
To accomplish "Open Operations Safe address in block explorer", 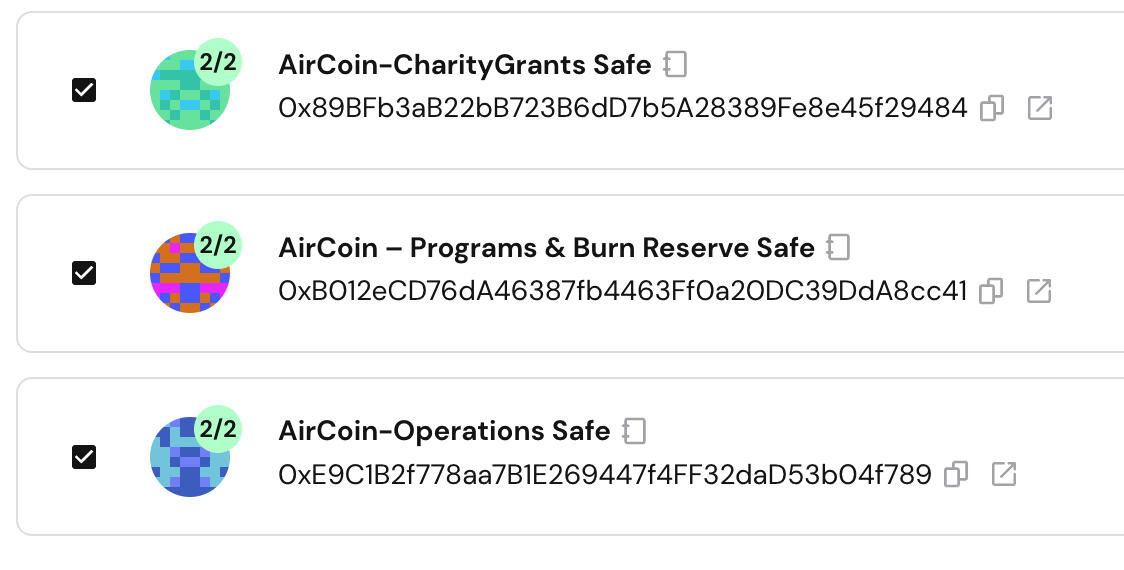I will [x=1004, y=474].
